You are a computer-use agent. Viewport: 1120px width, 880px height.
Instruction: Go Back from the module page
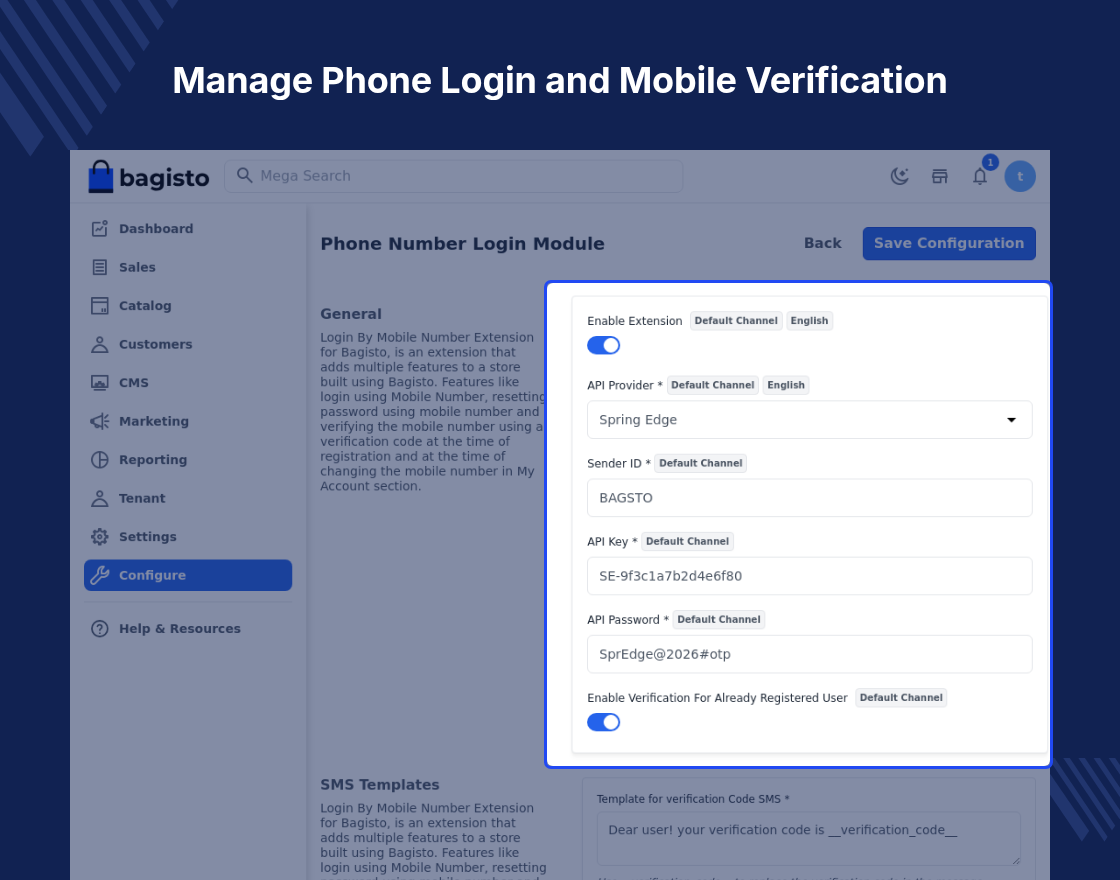(x=823, y=244)
